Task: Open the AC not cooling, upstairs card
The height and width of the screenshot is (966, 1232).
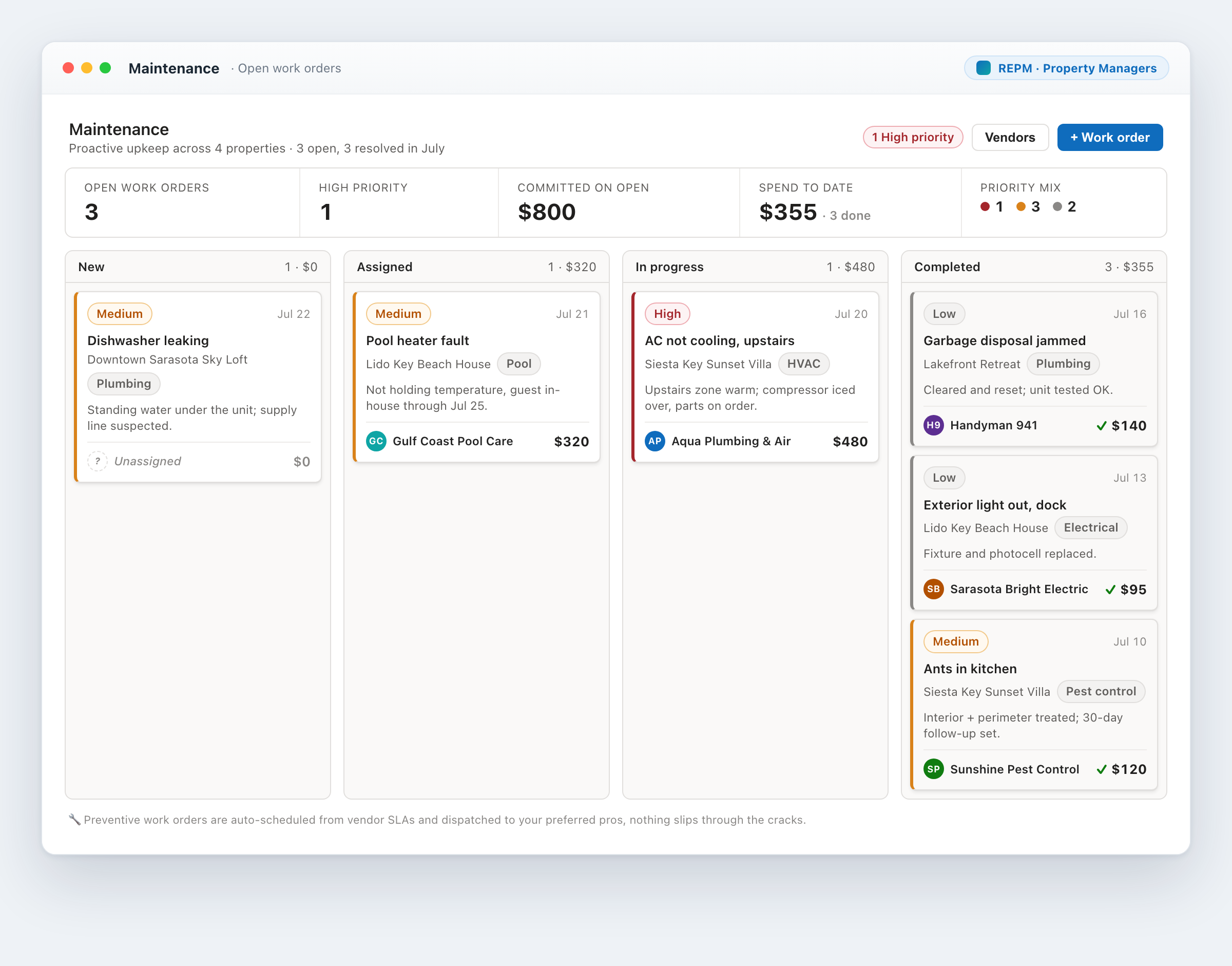Action: [x=756, y=376]
